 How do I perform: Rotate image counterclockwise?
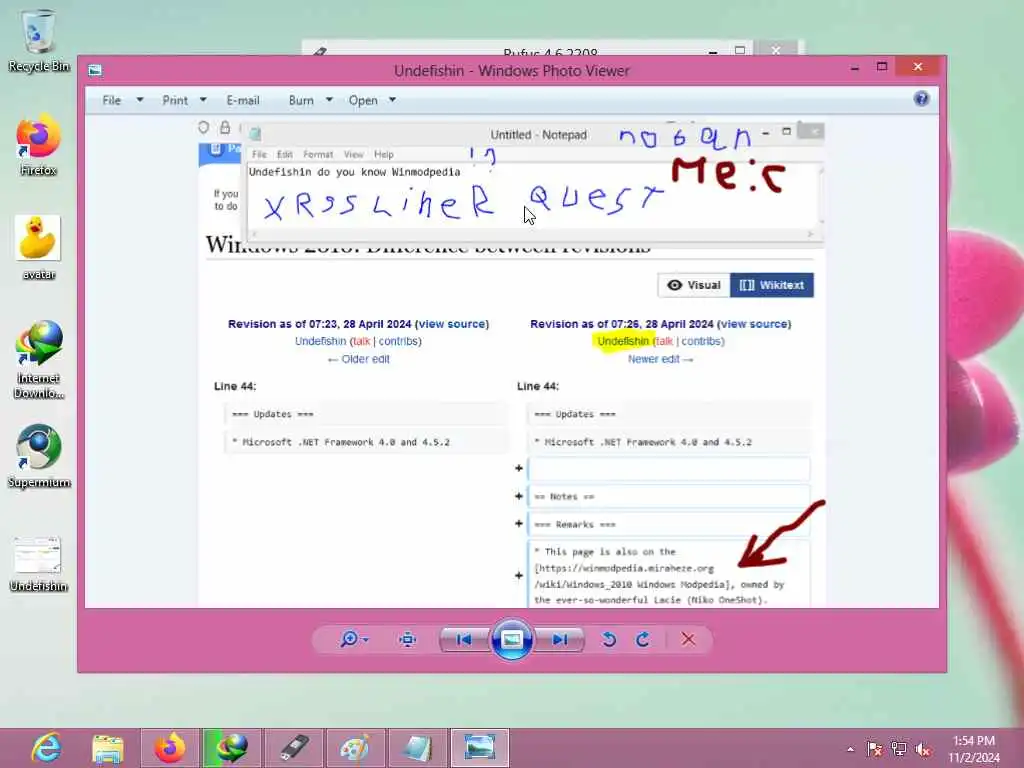(x=609, y=639)
